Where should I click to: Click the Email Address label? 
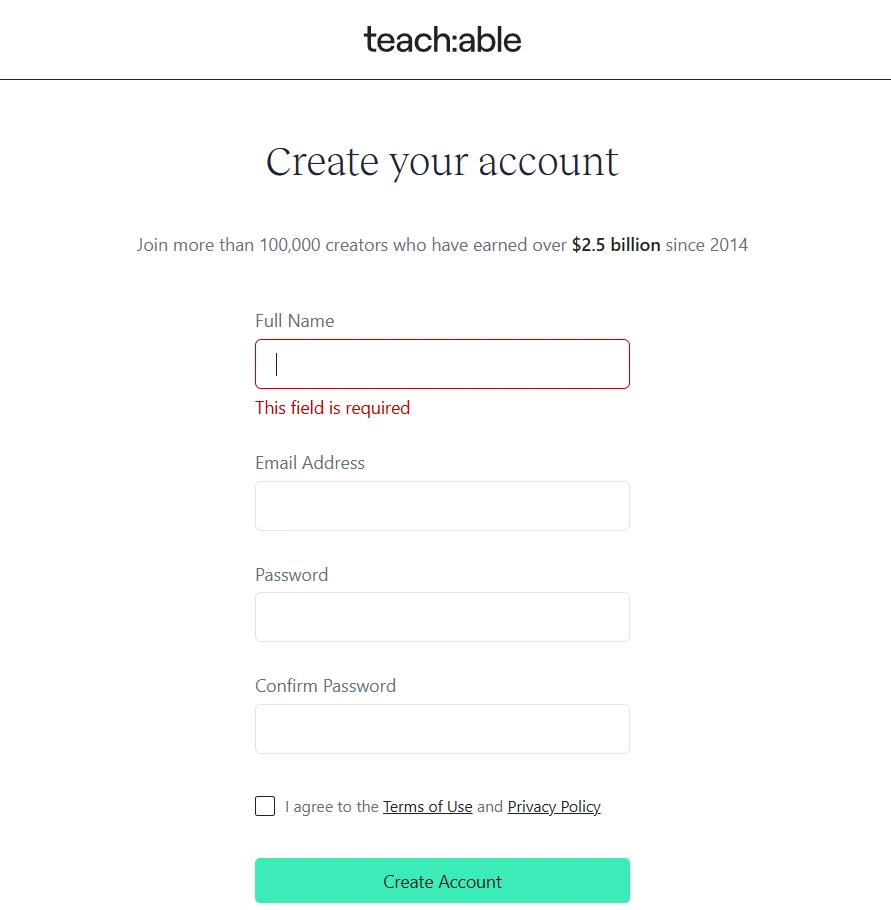click(x=310, y=462)
